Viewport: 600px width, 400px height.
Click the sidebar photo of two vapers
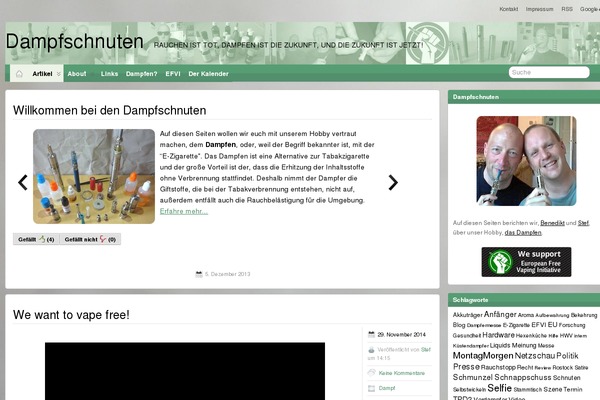(x=526, y=161)
